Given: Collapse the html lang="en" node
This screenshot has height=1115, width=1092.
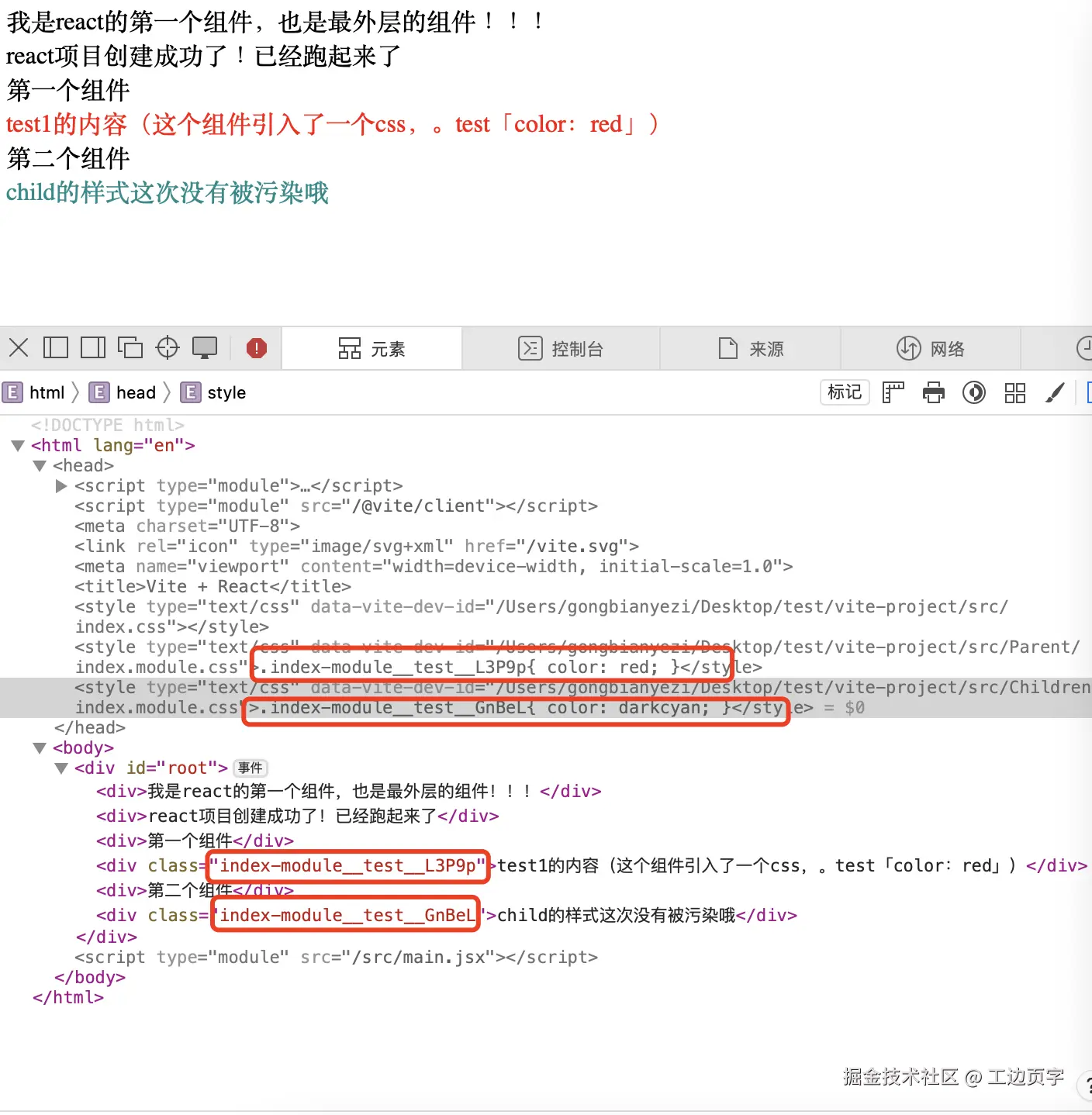Looking at the screenshot, I should (18, 446).
